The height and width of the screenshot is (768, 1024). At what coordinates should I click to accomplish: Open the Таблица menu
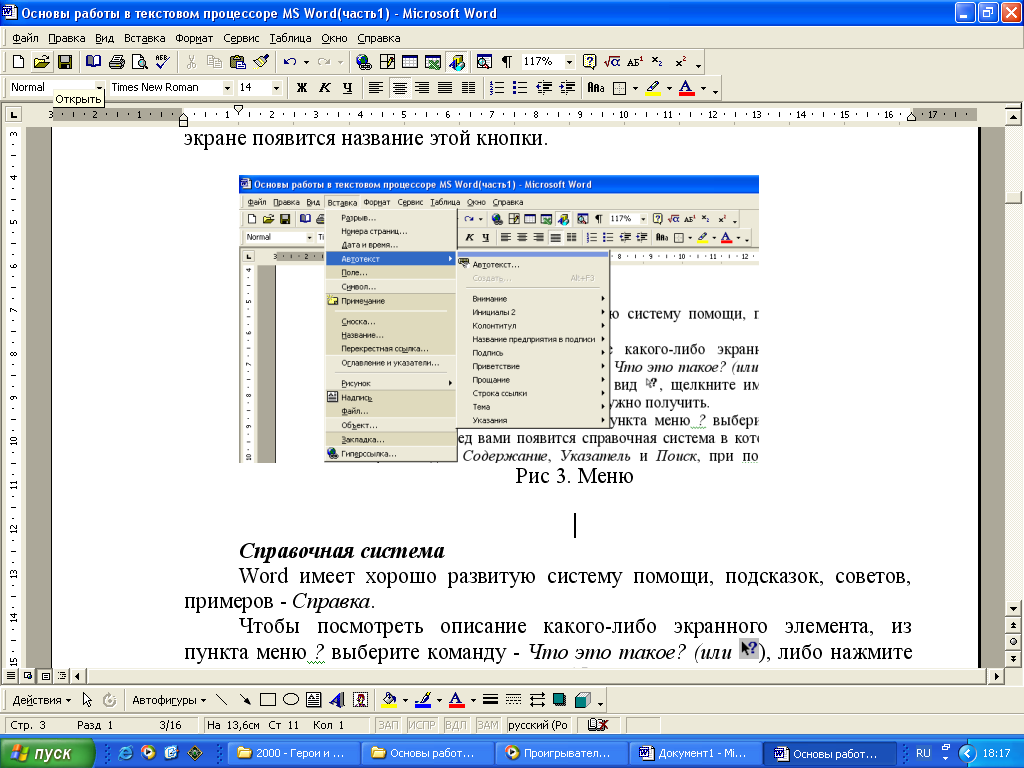(x=290, y=39)
